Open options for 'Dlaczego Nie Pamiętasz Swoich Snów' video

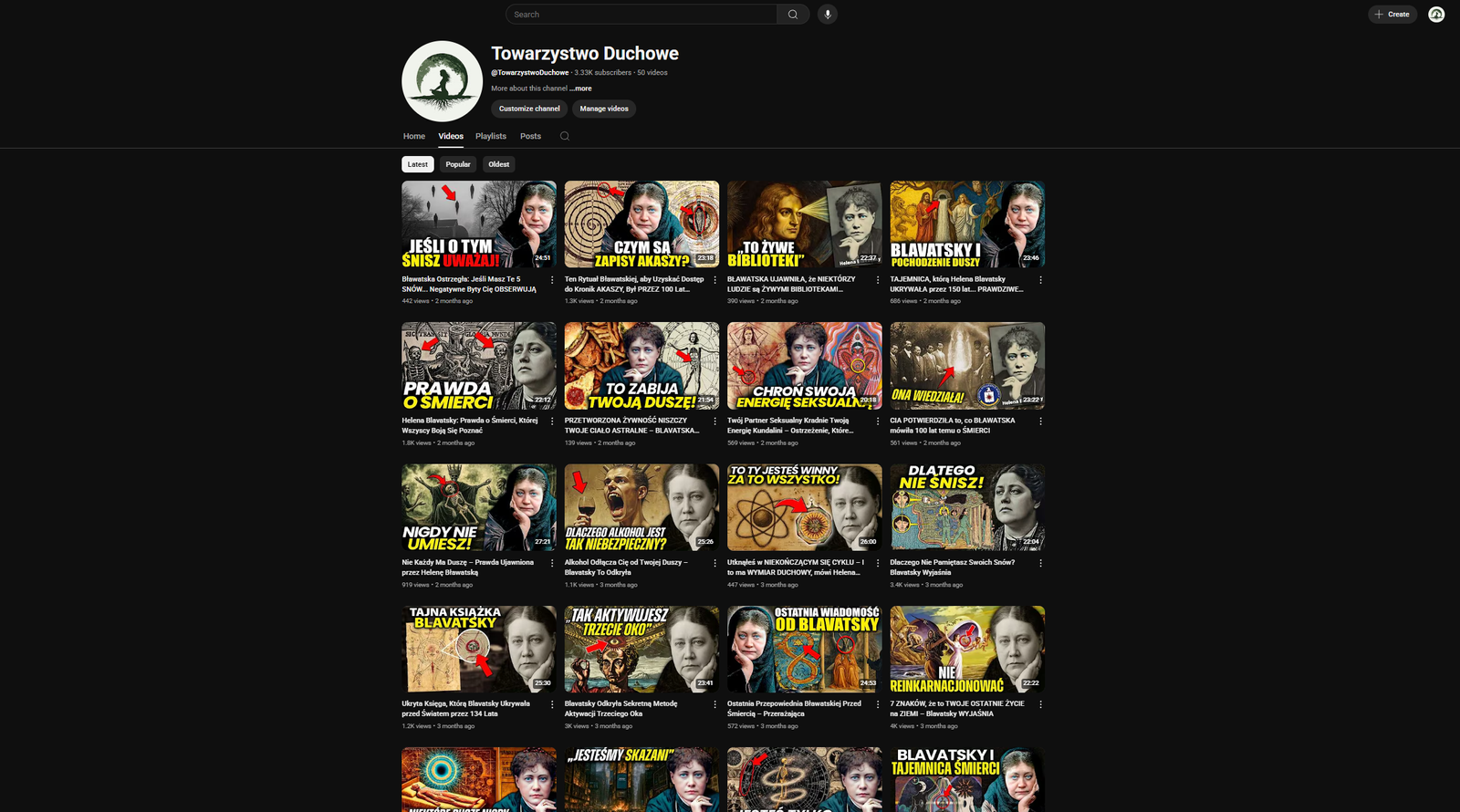(1040, 563)
